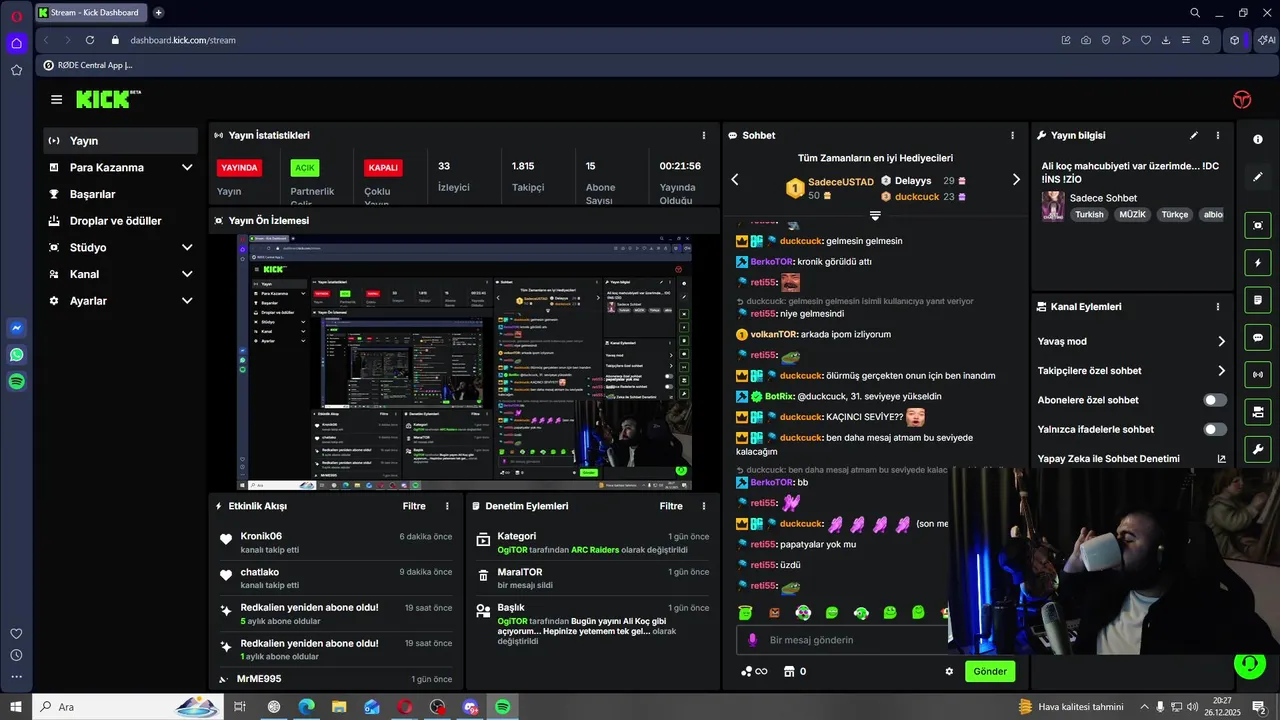
Task: Open Spotify from Windows taskbar
Action: (x=503, y=707)
